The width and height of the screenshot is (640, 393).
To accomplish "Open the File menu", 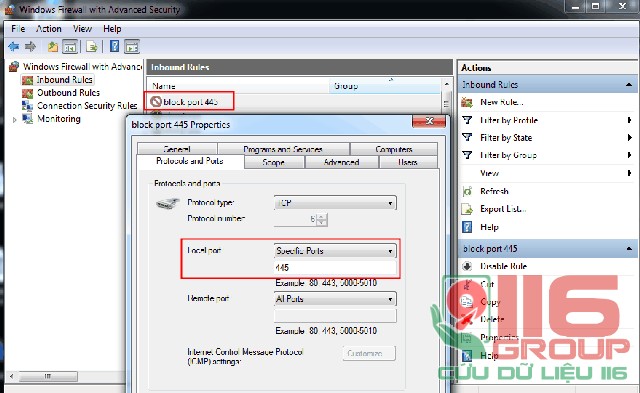I will (18, 29).
